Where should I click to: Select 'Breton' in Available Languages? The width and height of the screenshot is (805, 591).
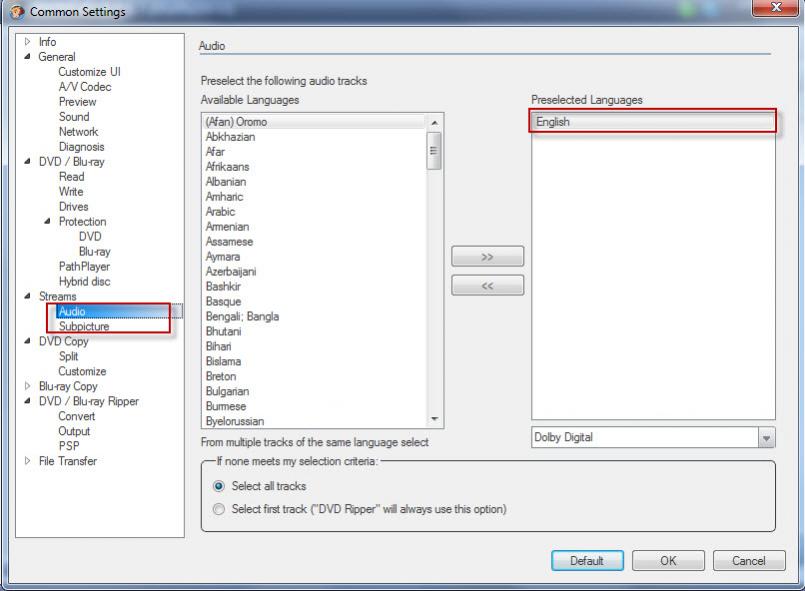[315, 376]
